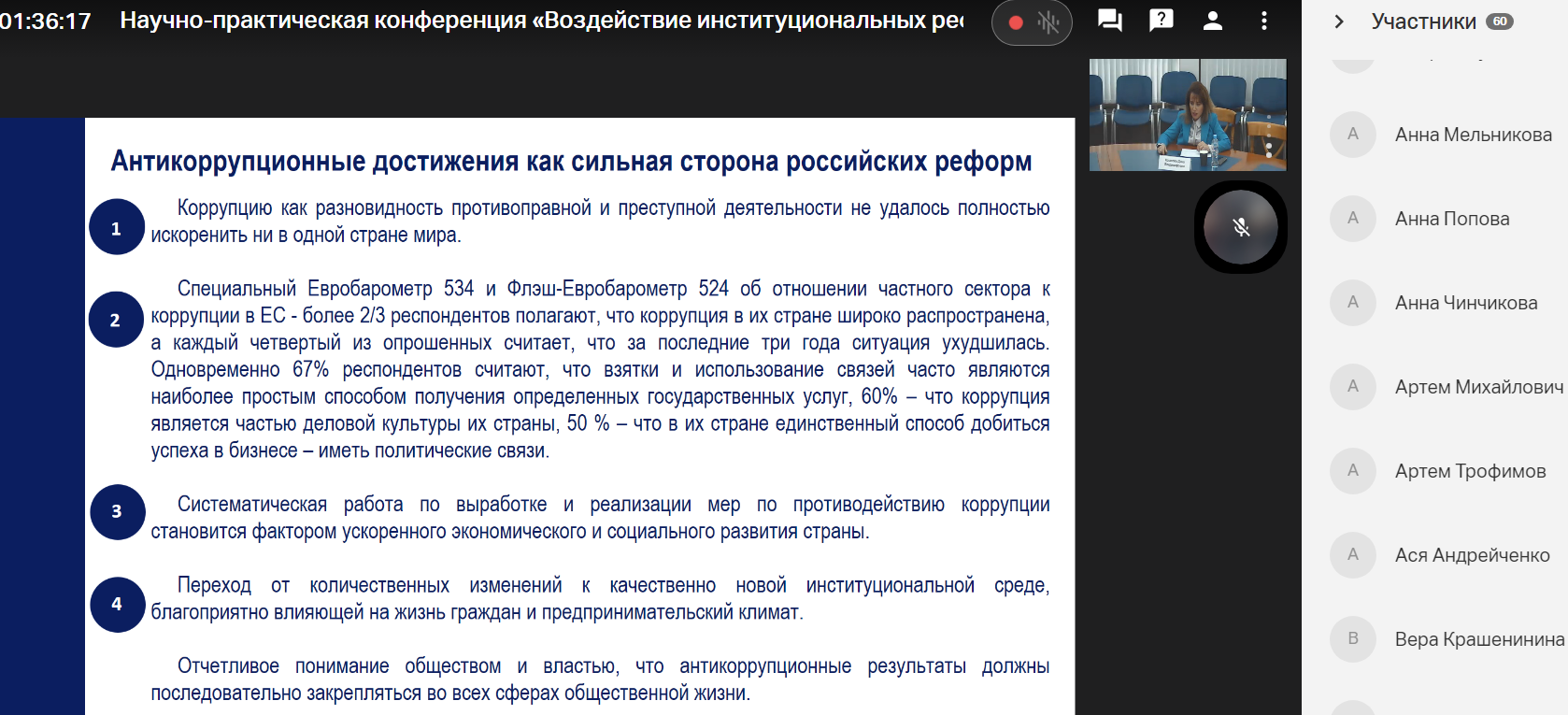Click the Участники panel heading
This screenshot has width=1568, height=715.
1423,21
